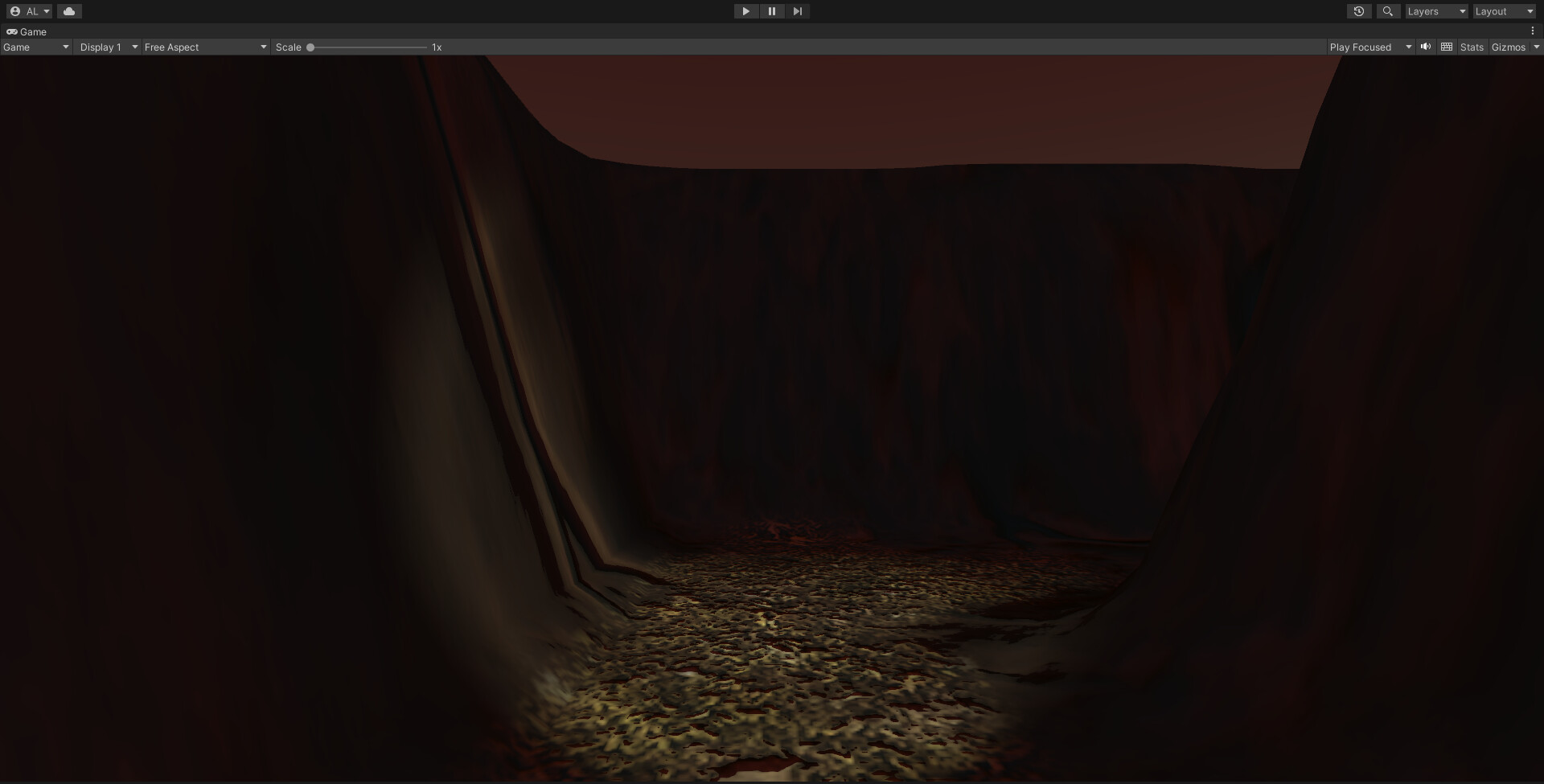This screenshot has width=1544, height=784.
Task: Open the Layers dropdown
Action: pos(1436,11)
